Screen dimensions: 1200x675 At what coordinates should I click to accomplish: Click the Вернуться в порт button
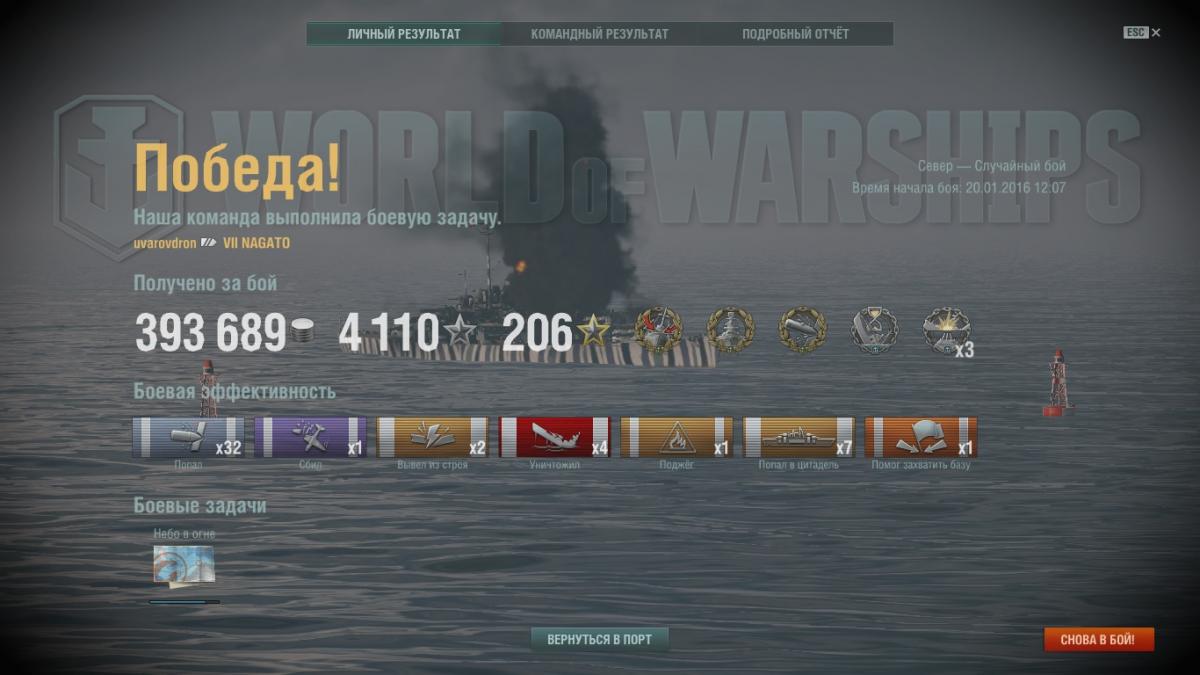point(599,639)
